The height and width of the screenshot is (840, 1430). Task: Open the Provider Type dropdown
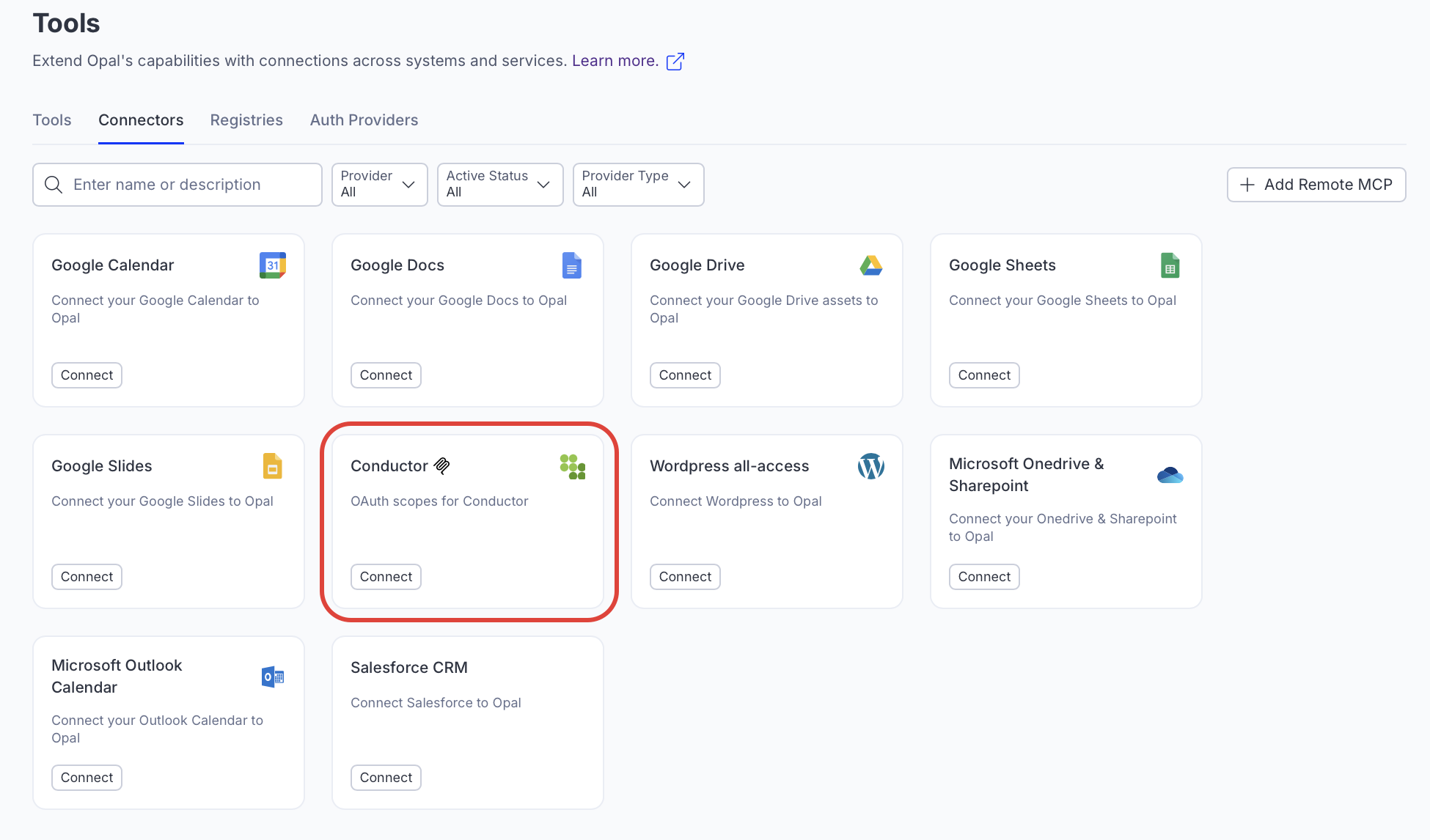click(x=637, y=185)
